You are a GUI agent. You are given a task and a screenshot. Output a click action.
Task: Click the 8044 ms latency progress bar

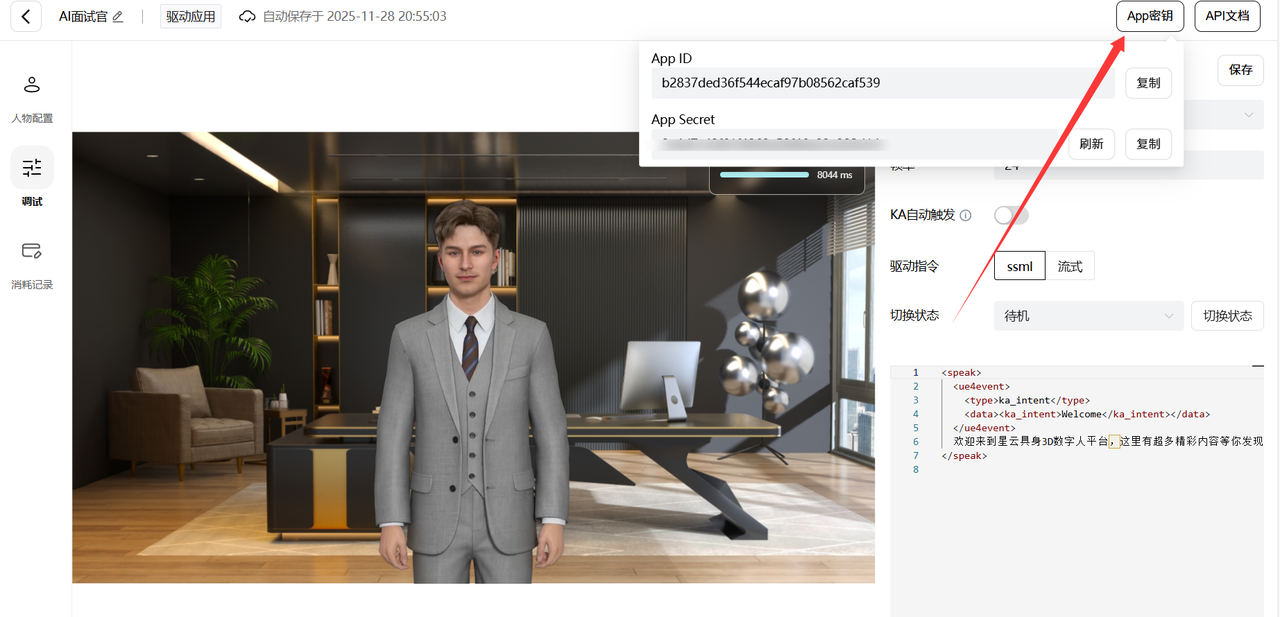tap(764, 175)
